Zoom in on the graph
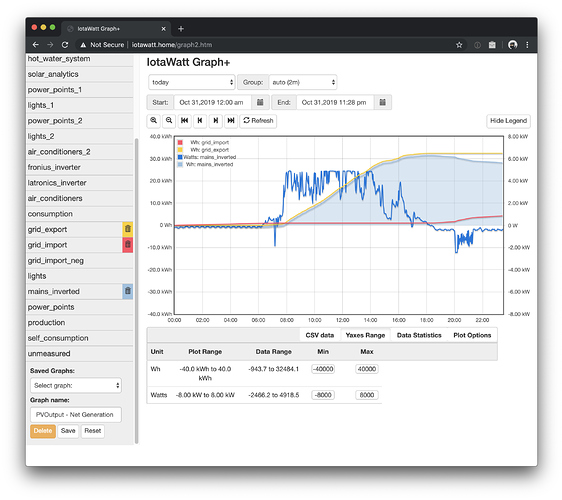This screenshot has width=562, height=500. tap(153, 121)
